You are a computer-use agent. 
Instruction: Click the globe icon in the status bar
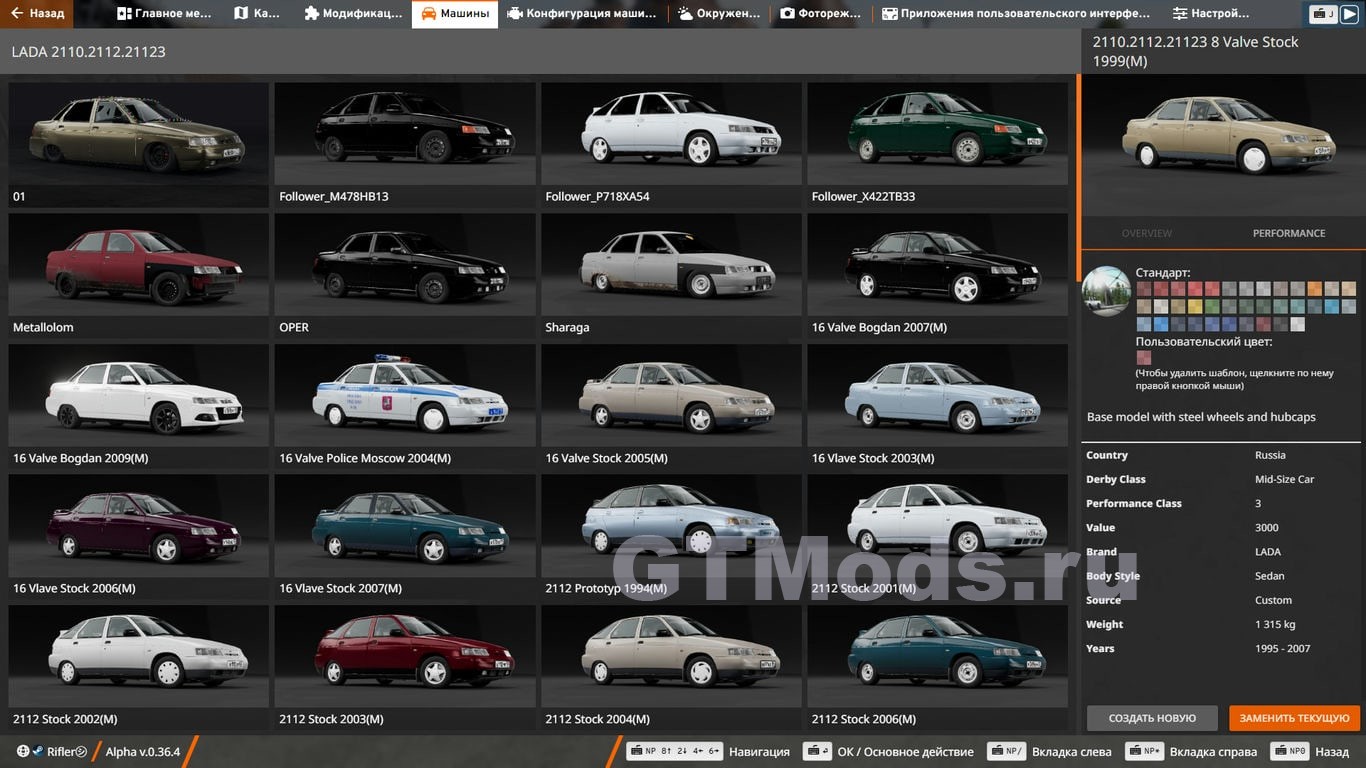(x=22, y=752)
